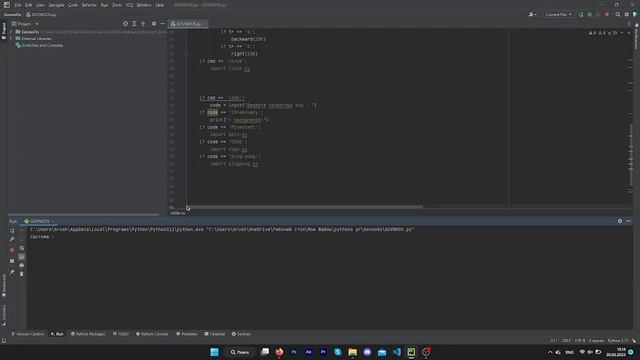The width and height of the screenshot is (640, 360).
Task: Toggle scroll to end in Run console
Action: [x=22, y=257]
